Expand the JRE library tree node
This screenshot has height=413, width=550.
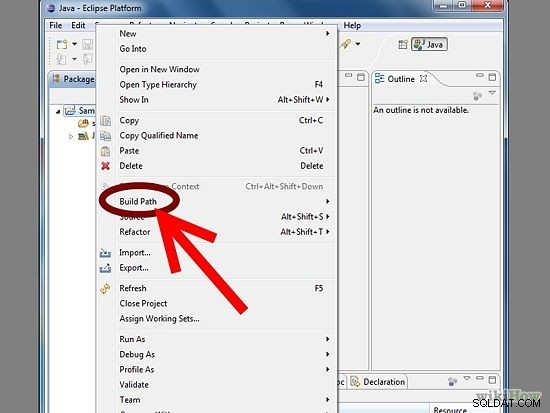tap(71, 136)
